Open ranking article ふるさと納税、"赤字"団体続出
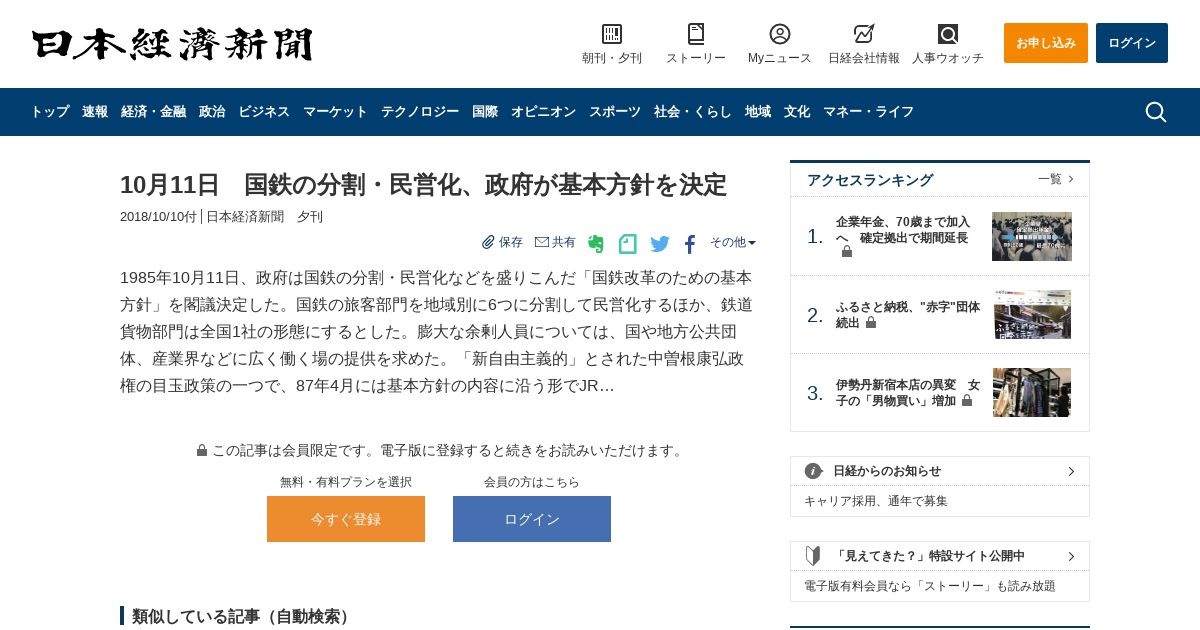1200x630 pixels. (x=908, y=315)
